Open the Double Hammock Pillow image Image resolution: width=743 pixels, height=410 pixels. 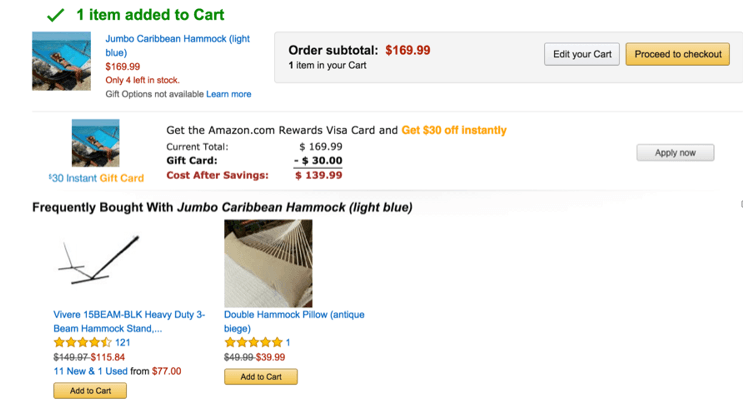pos(268,263)
